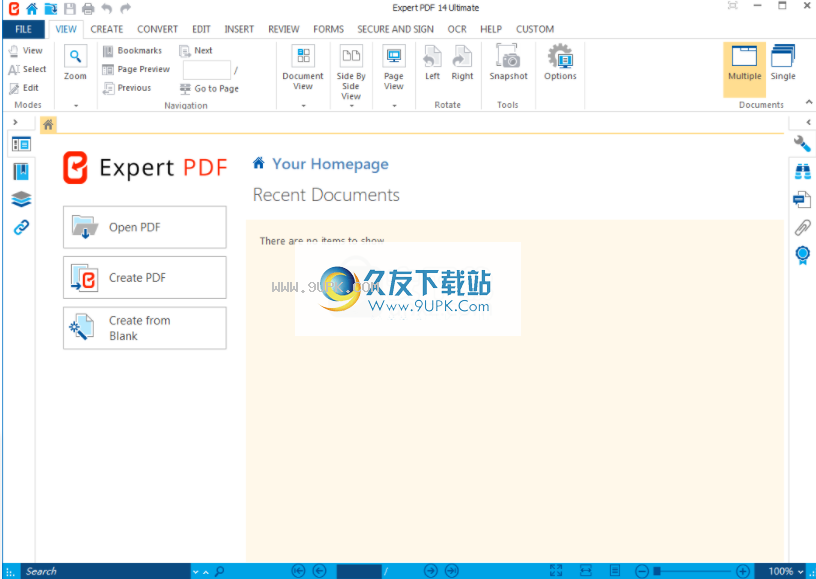Rotate the page Left
816x579 pixels.
(432, 62)
